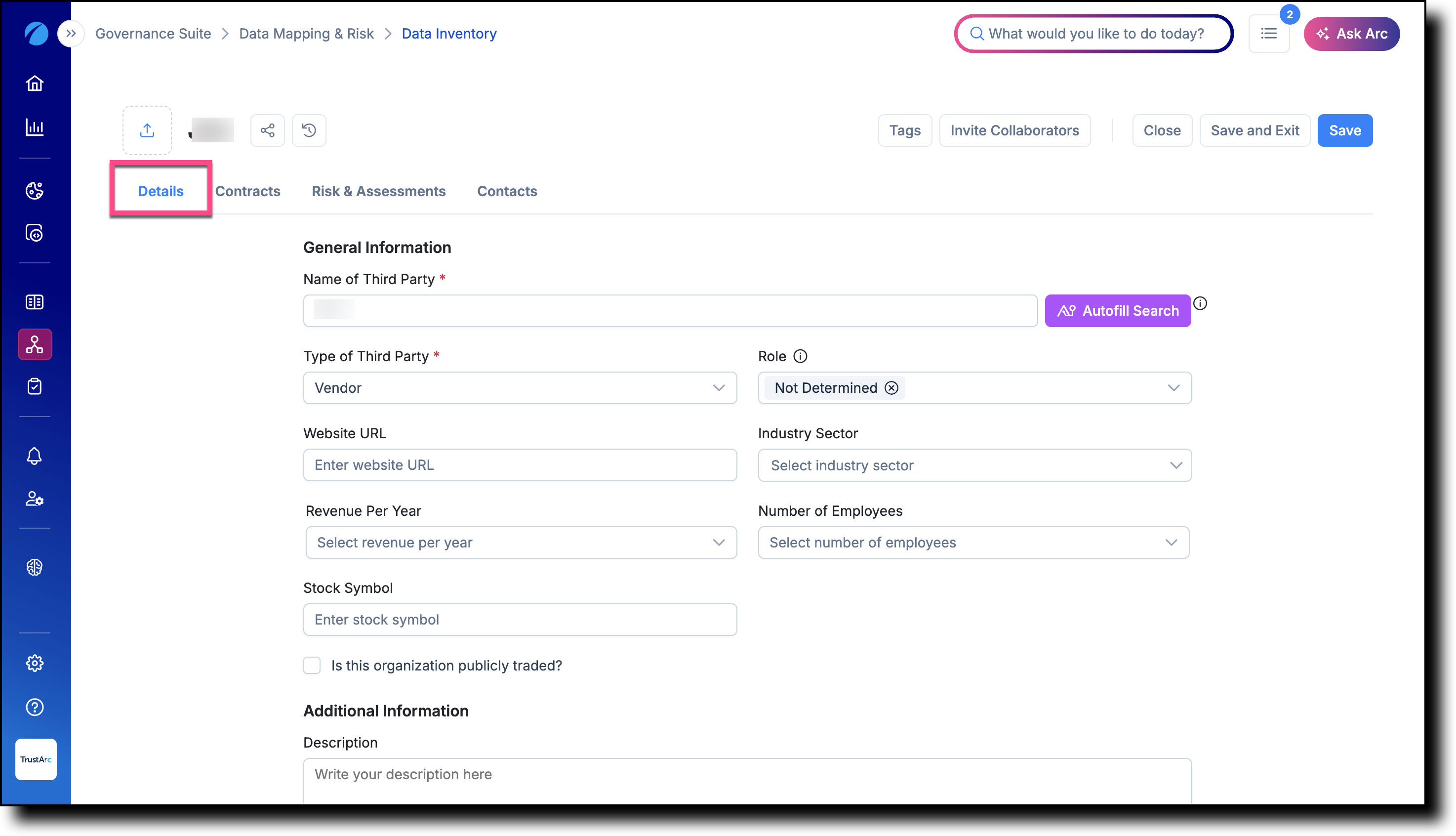Click the TrustArc badge at sidebar bottom
This screenshot has width=1456, height=836.
(x=36, y=759)
